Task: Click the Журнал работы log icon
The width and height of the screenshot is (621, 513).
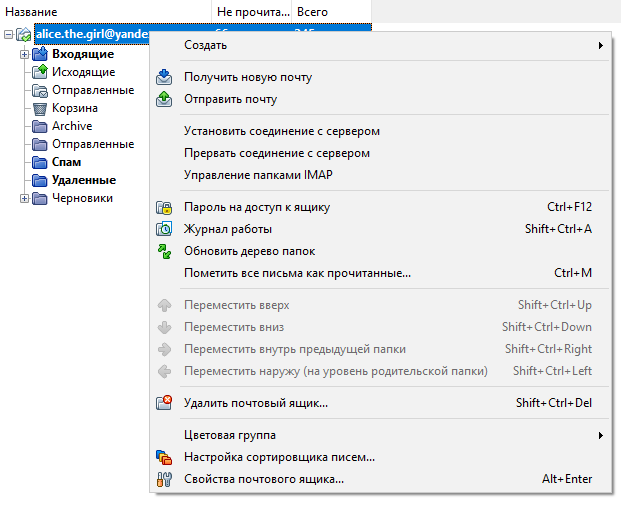Action: pyautogui.click(x=165, y=229)
